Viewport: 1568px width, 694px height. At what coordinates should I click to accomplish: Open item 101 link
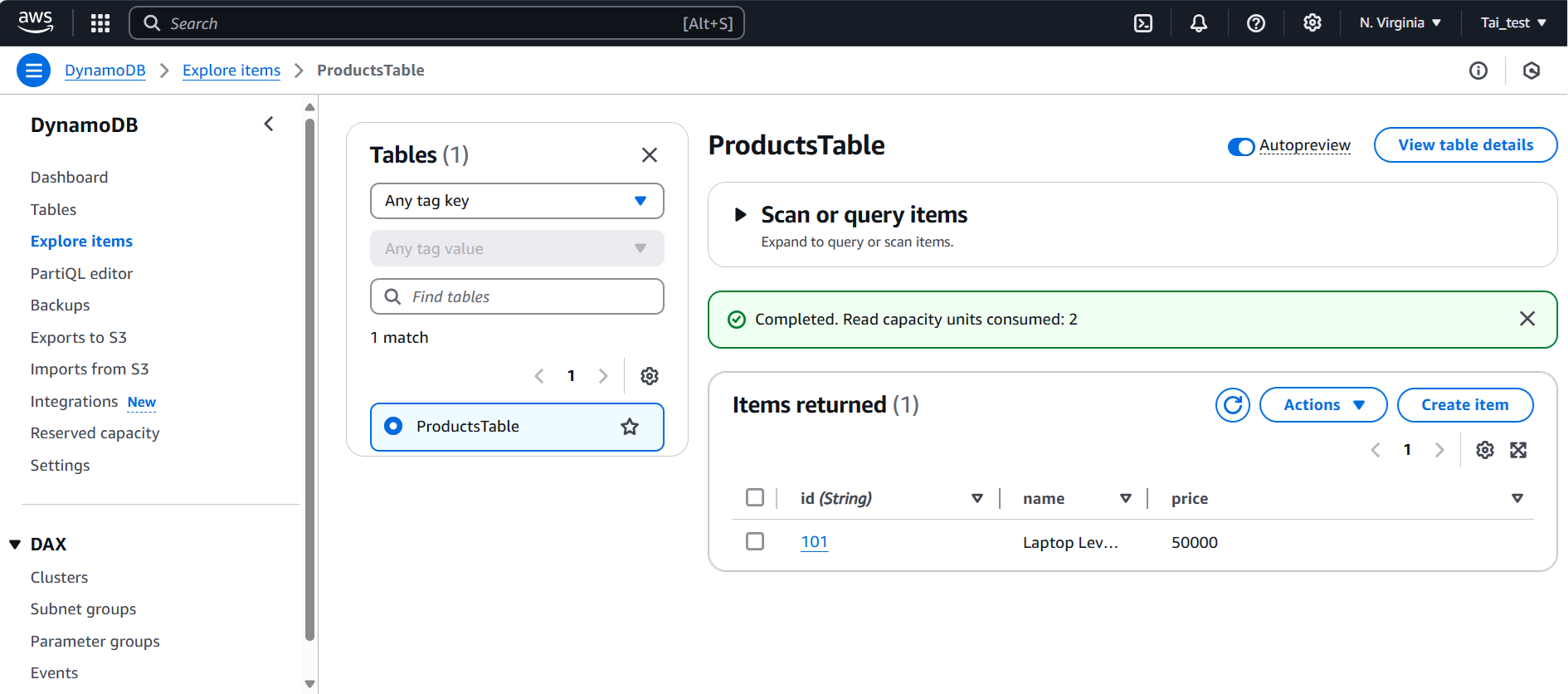[814, 542]
